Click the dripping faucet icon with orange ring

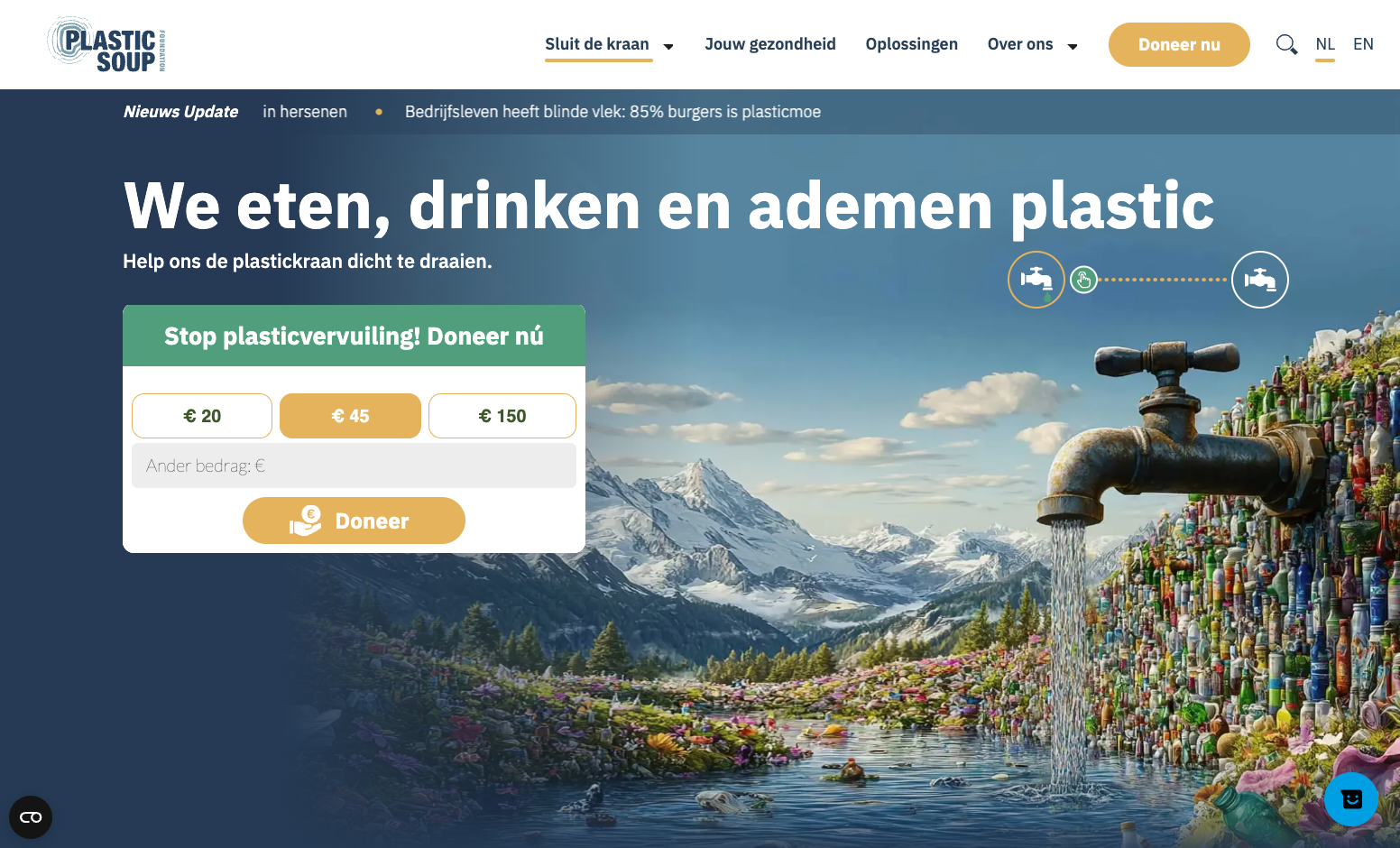click(1036, 280)
